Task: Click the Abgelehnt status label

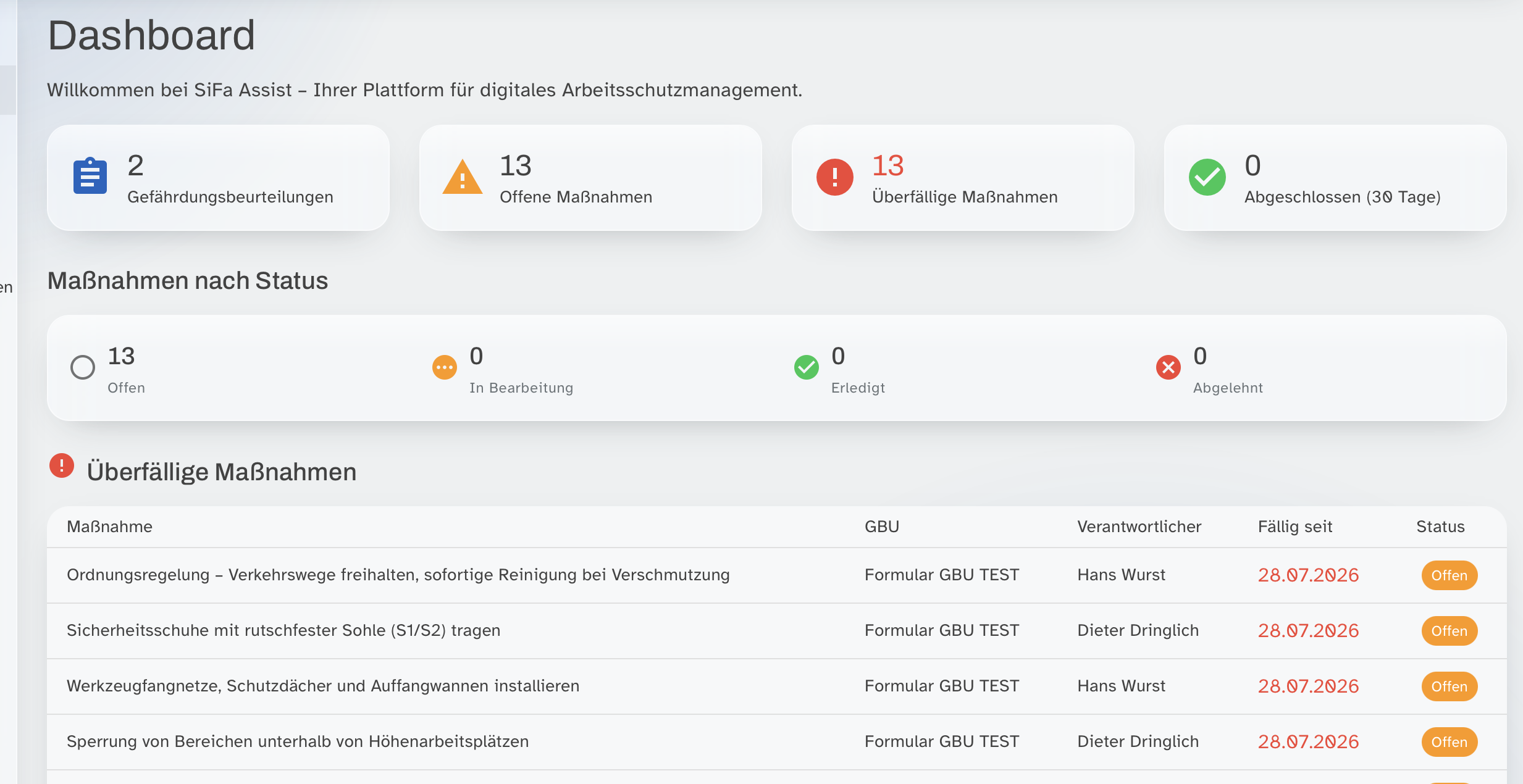Action: pyautogui.click(x=1228, y=388)
